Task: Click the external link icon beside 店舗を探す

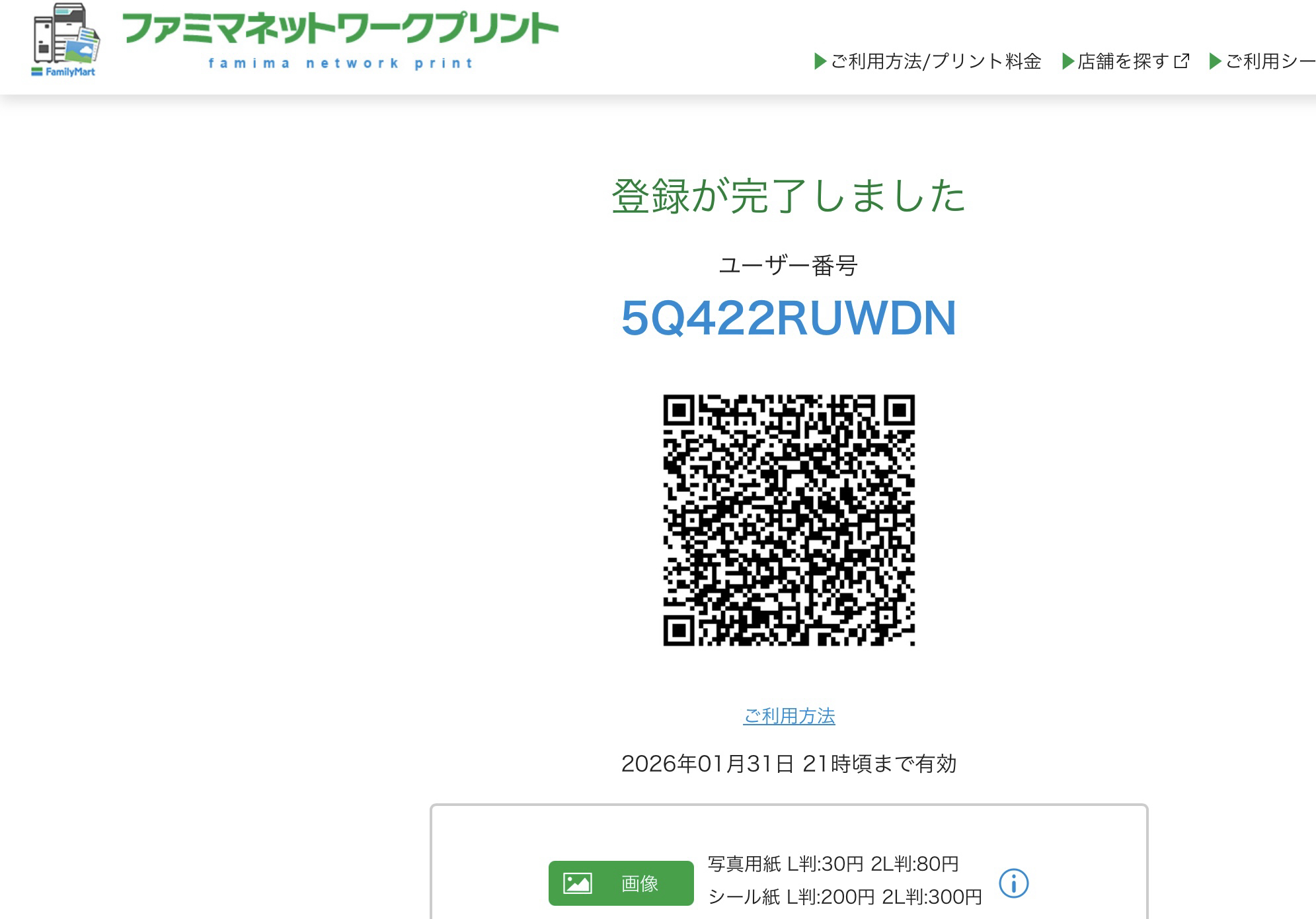Action: [1182, 61]
